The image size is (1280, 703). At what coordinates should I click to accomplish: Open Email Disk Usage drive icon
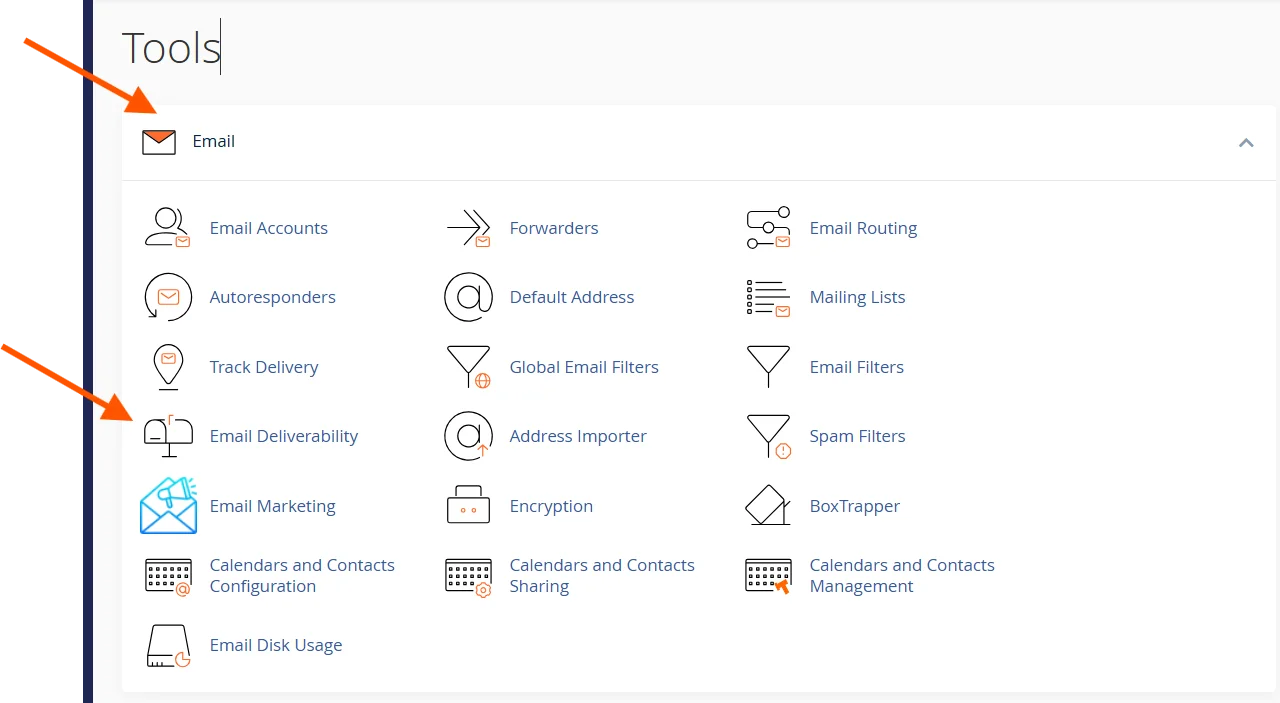coord(168,645)
